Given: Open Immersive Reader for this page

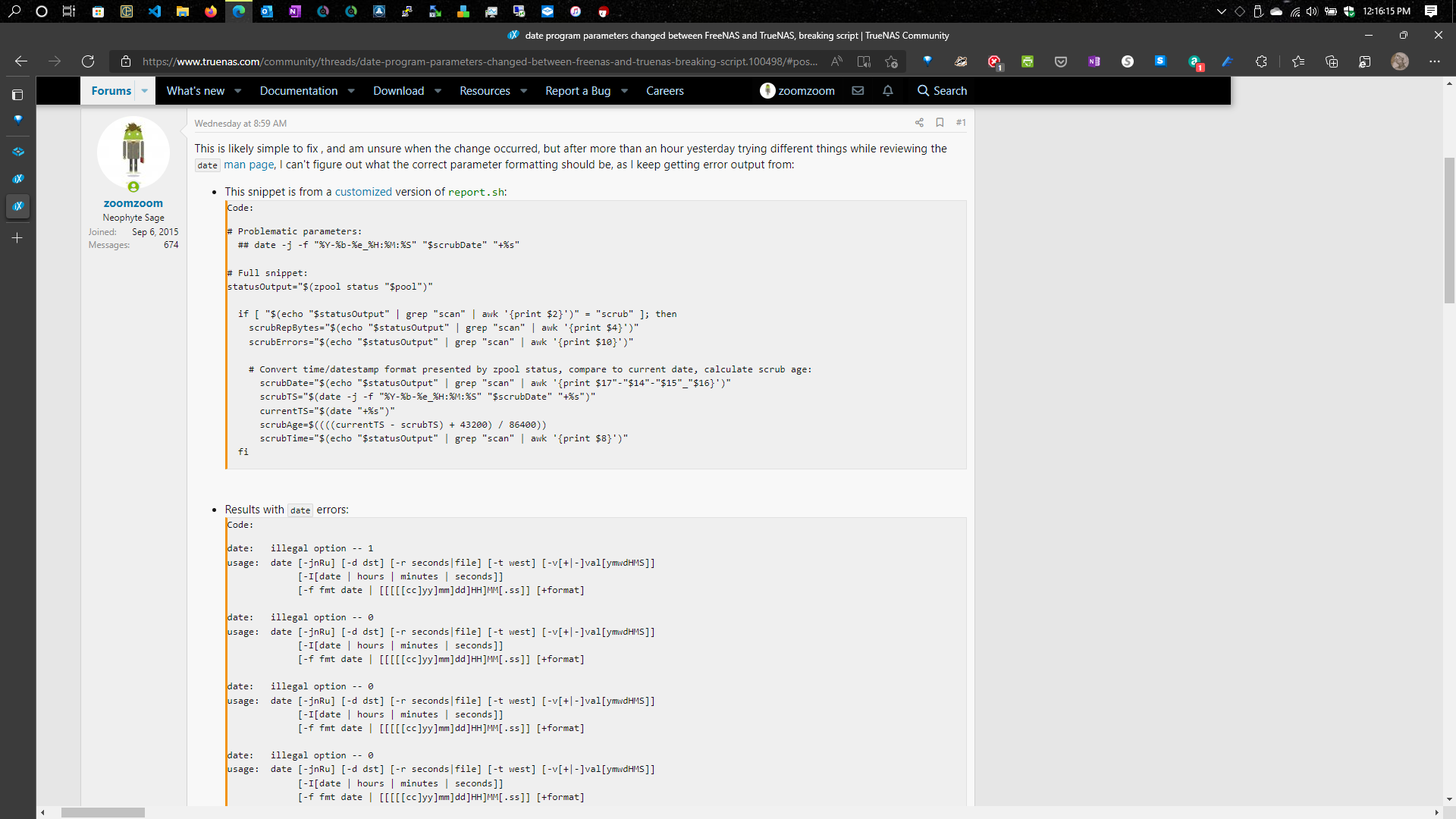Looking at the screenshot, I should (x=864, y=61).
